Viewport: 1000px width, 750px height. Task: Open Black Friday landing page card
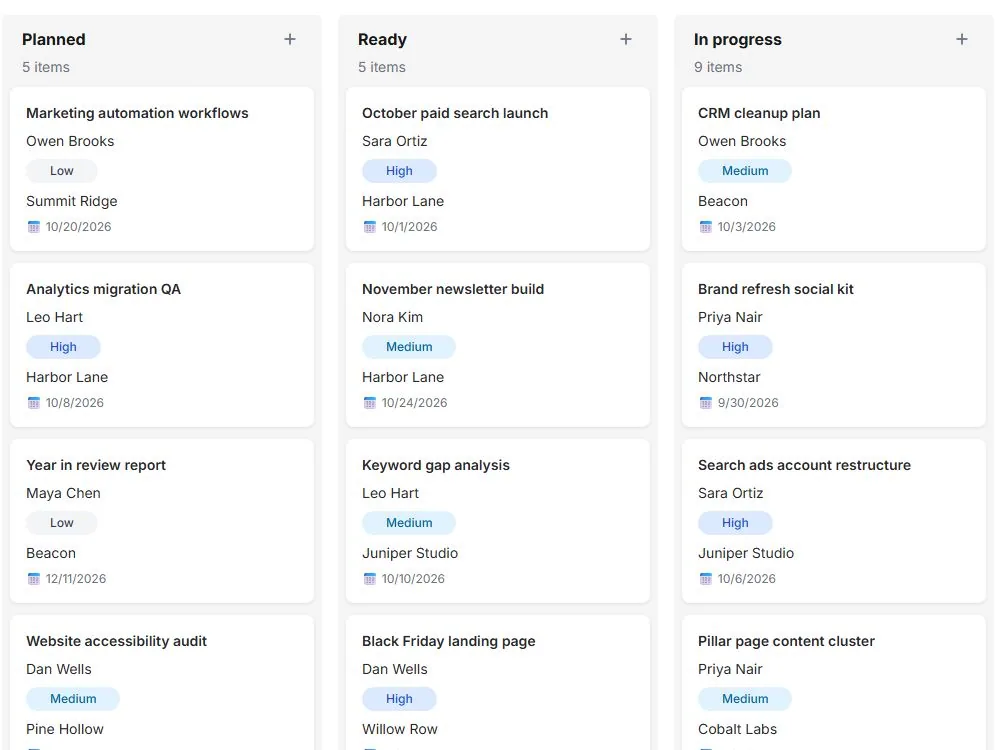(498, 683)
